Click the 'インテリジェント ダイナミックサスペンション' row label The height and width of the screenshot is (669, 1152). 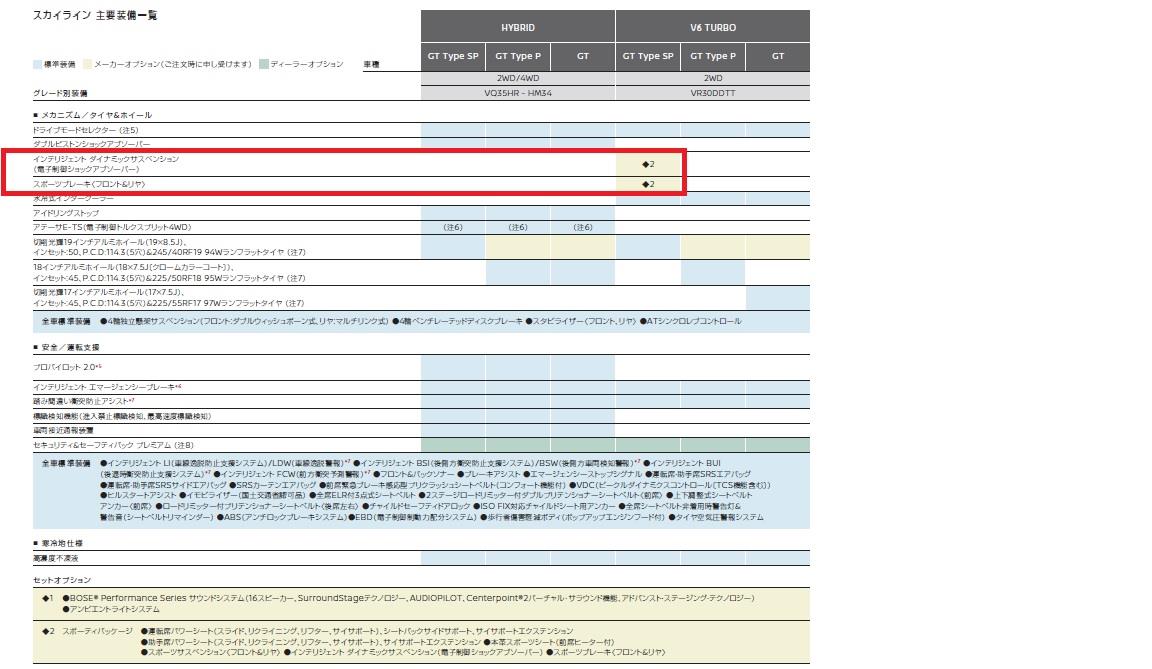(106, 159)
